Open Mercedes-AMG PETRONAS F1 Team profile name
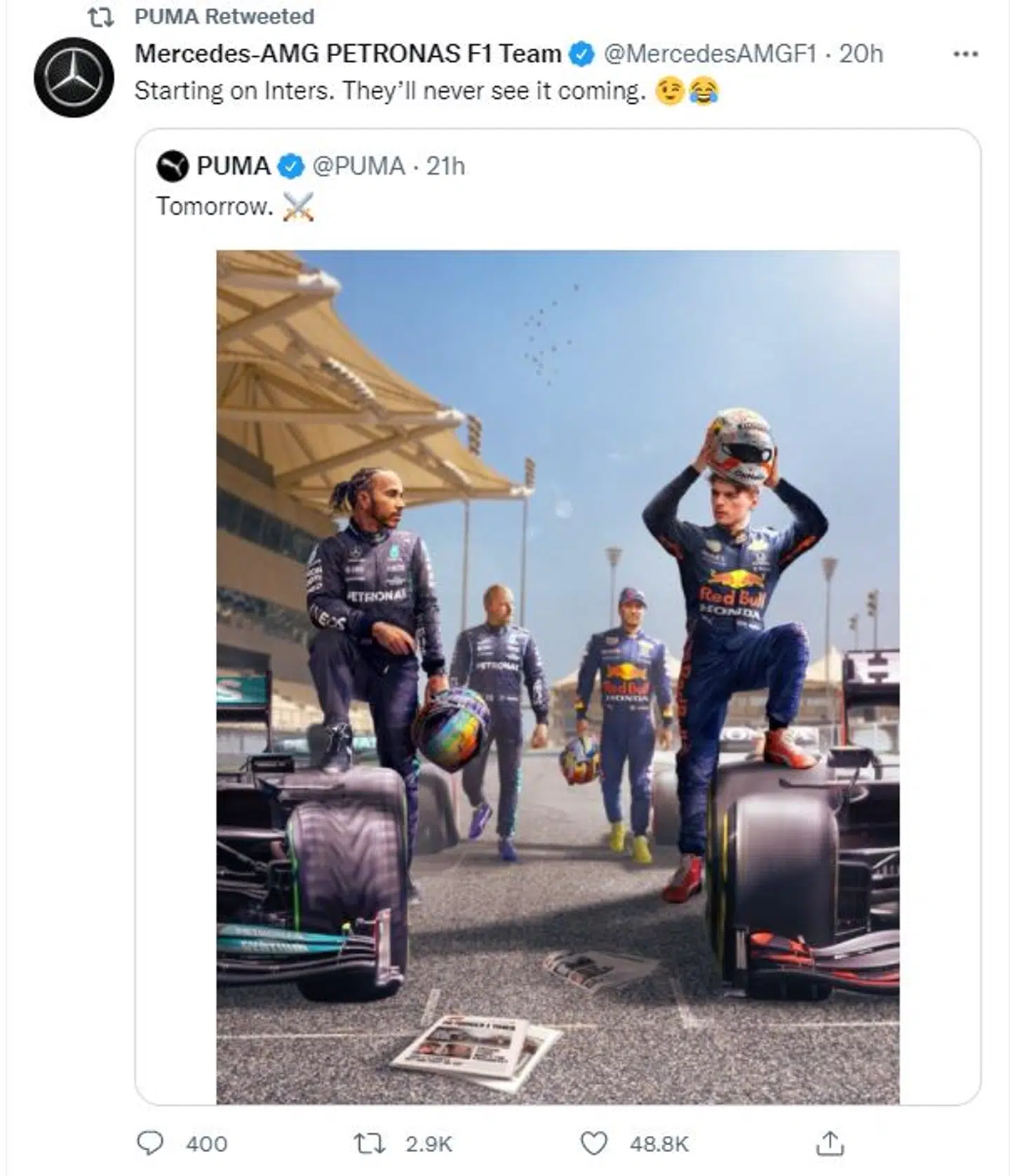The image size is (1010, 1176). click(x=347, y=54)
